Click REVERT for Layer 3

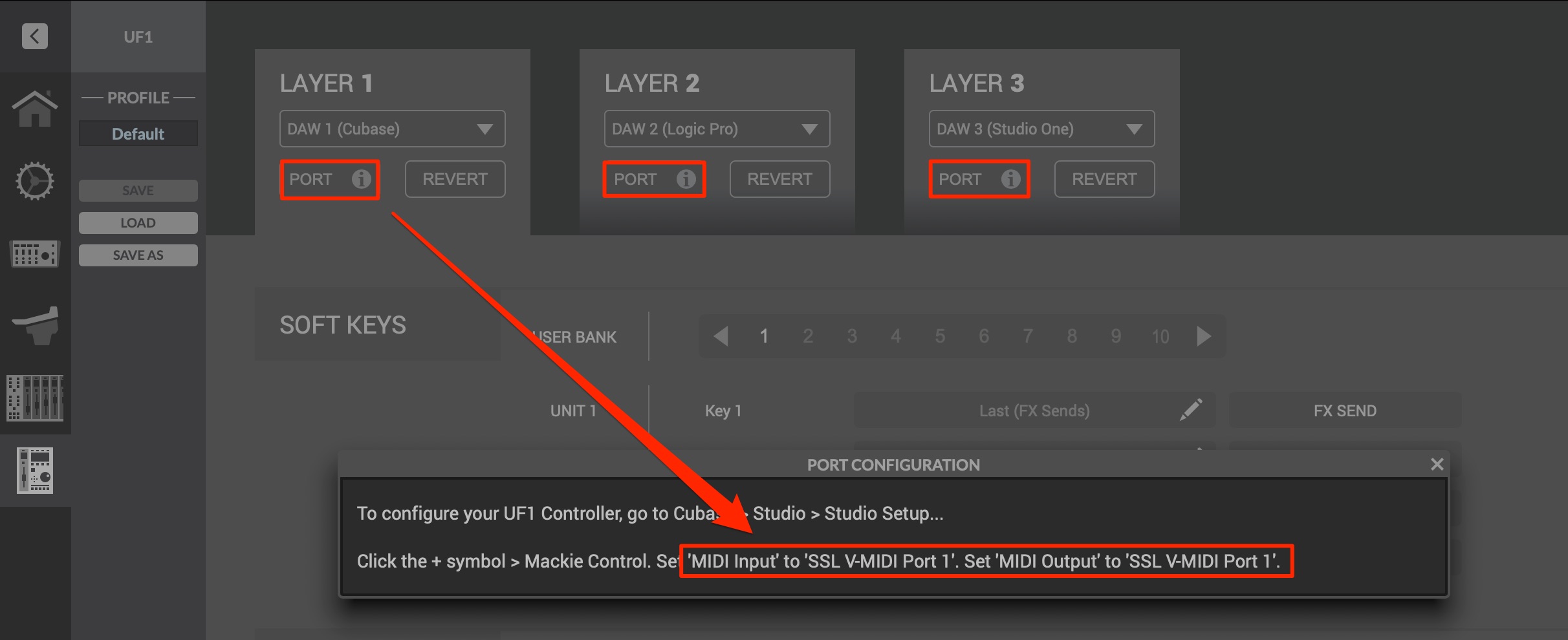[1105, 179]
